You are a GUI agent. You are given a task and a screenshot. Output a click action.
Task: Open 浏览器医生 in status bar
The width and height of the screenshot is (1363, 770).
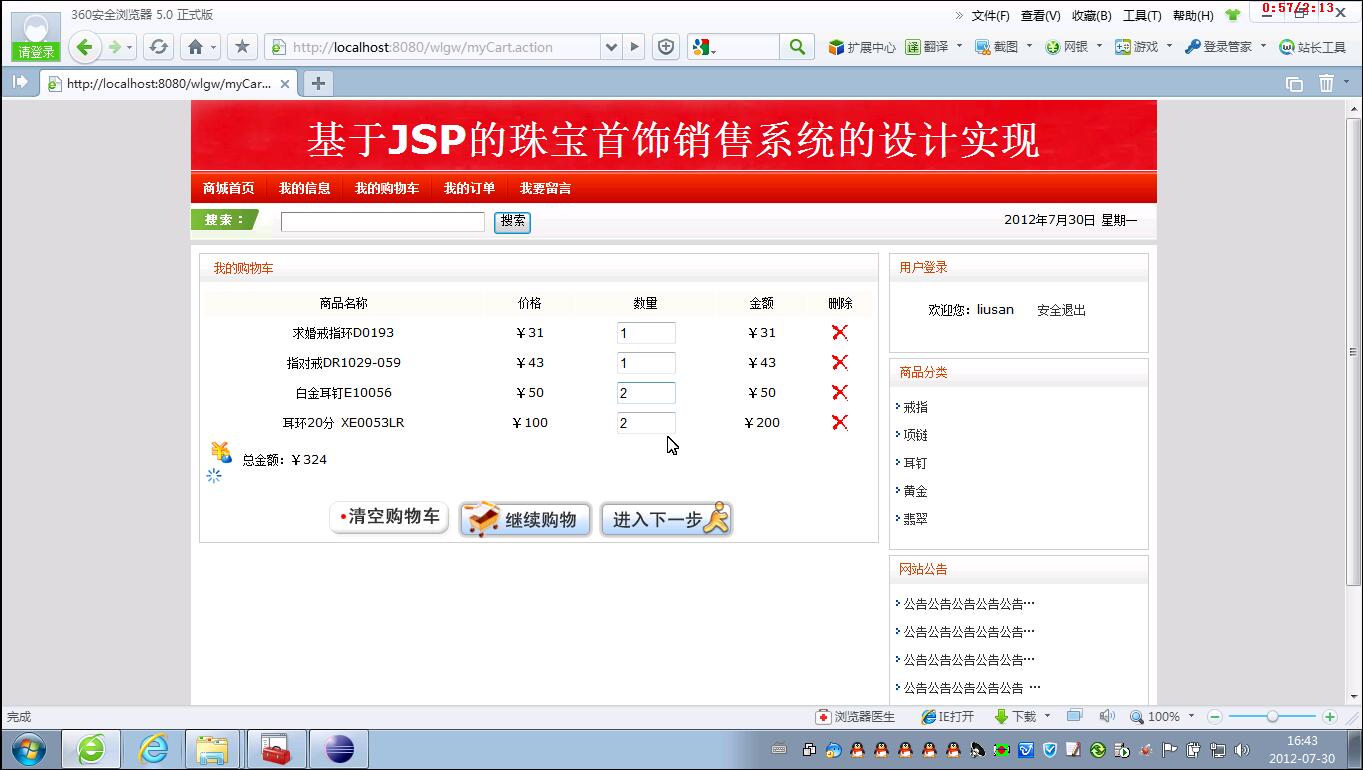pyautogui.click(x=855, y=717)
